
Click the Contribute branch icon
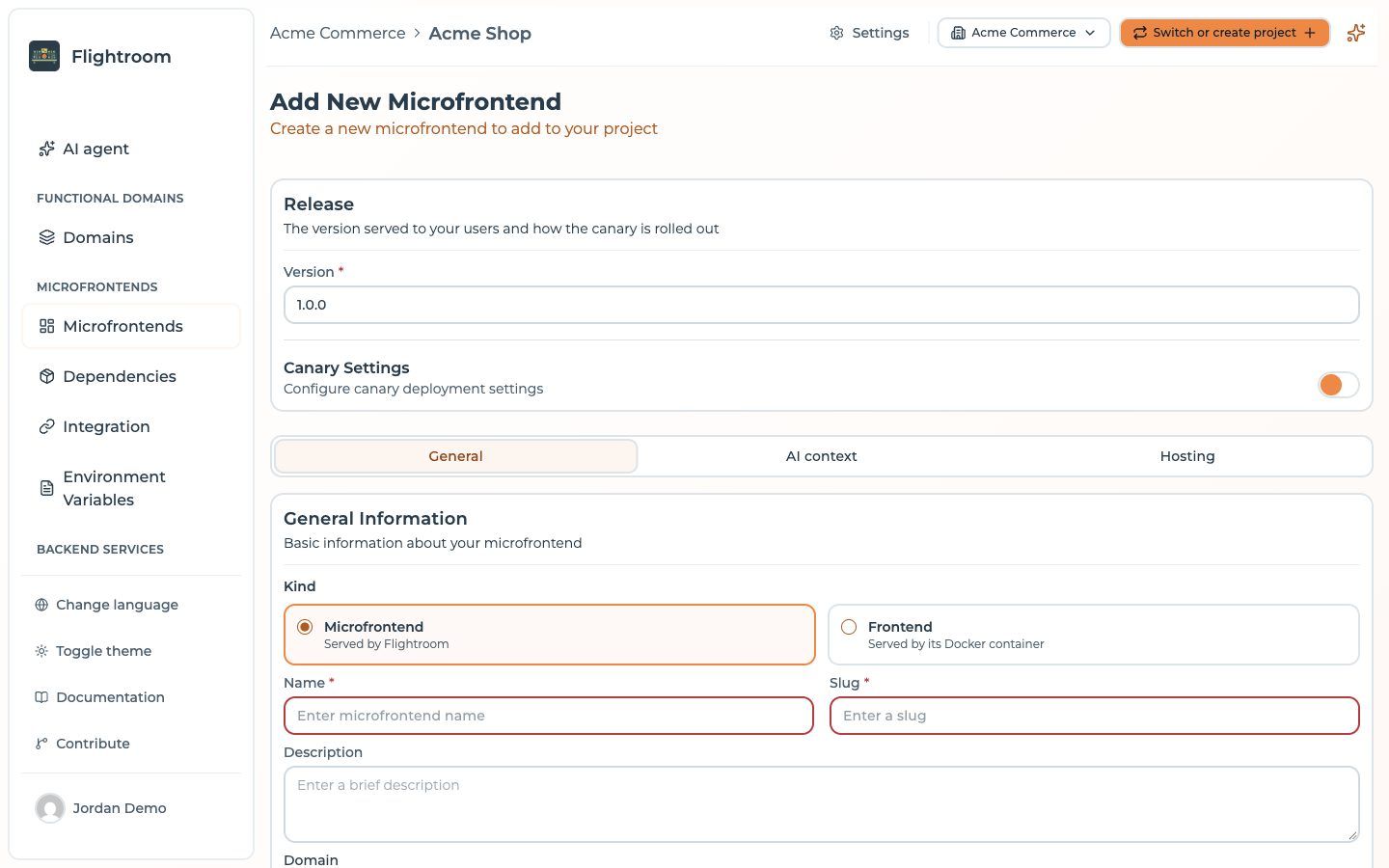click(x=41, y=744)
